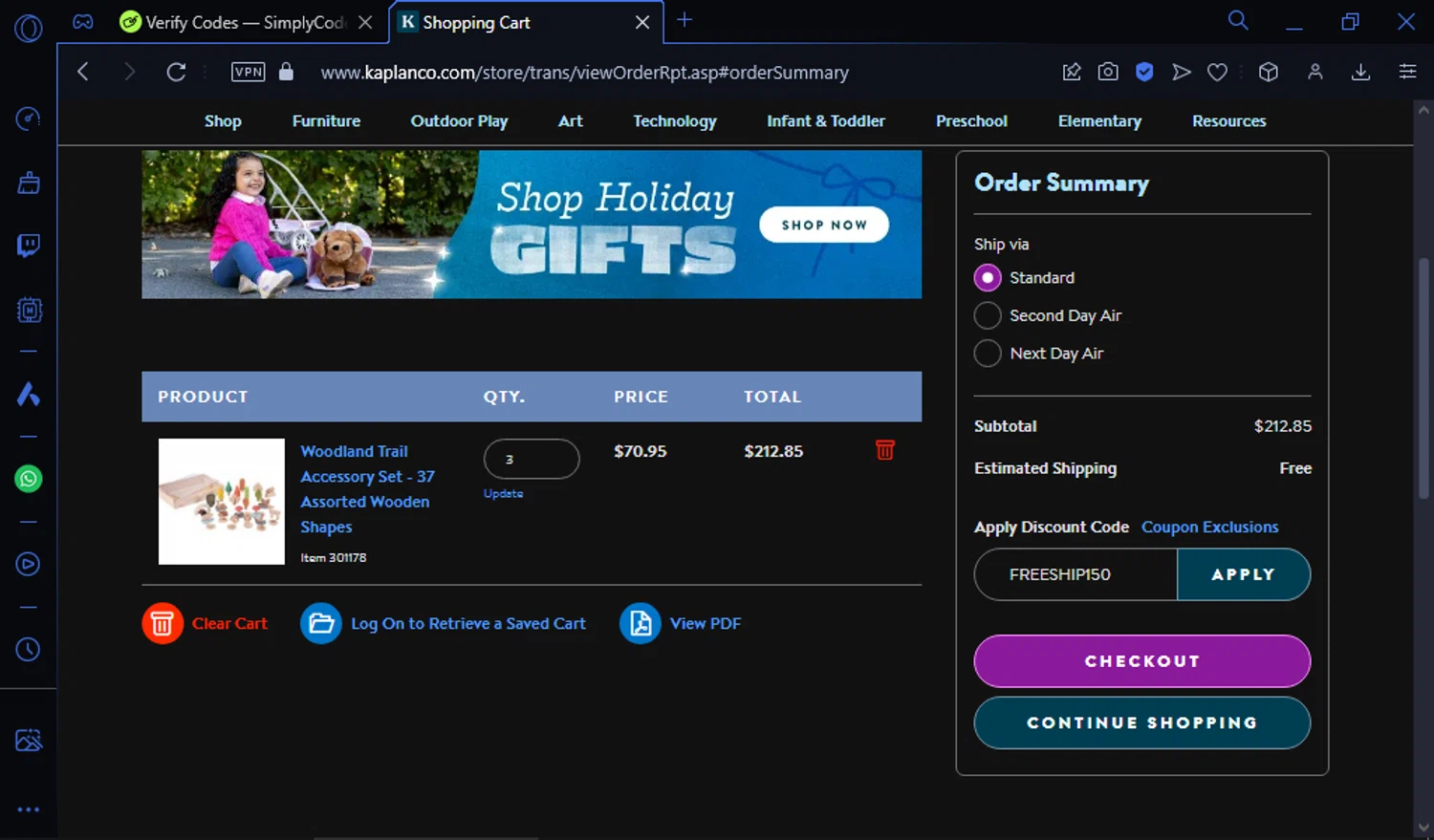Click the CHECKOUT button

tap(1142, 661)
